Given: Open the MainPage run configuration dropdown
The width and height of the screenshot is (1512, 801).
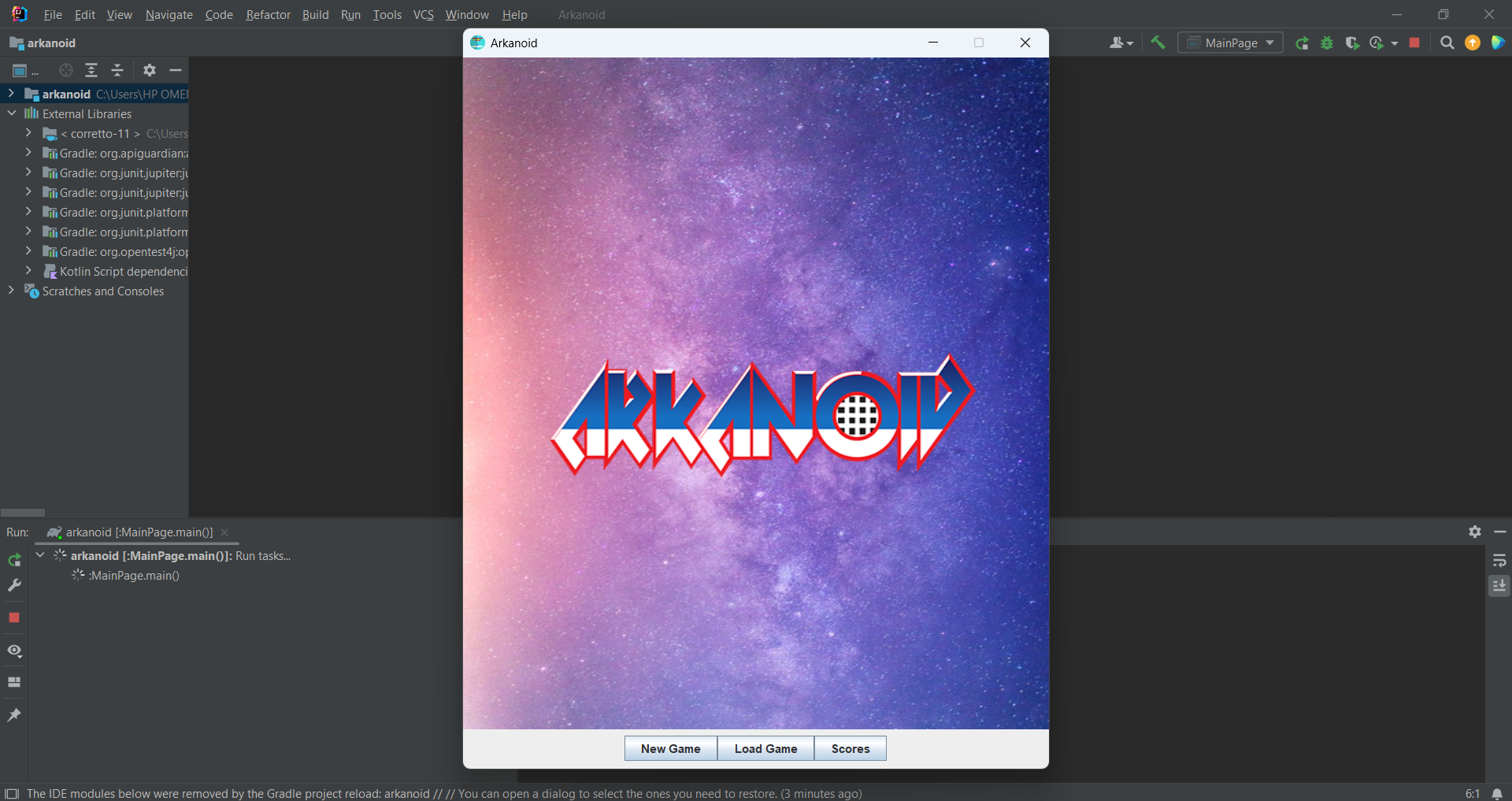Looking at the screenshot, I should (1230, 43).
